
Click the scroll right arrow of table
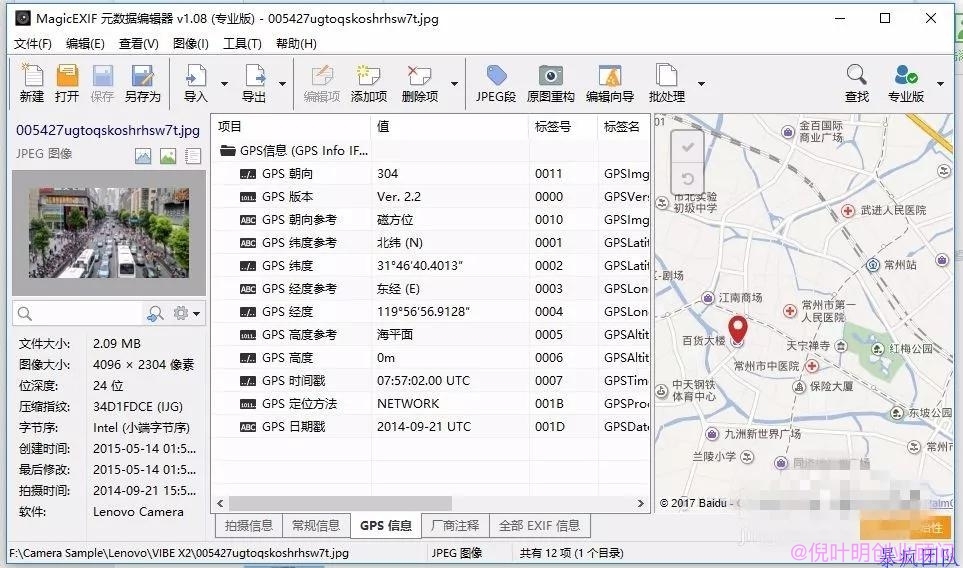pyautogui.click(x=641, y=504)
